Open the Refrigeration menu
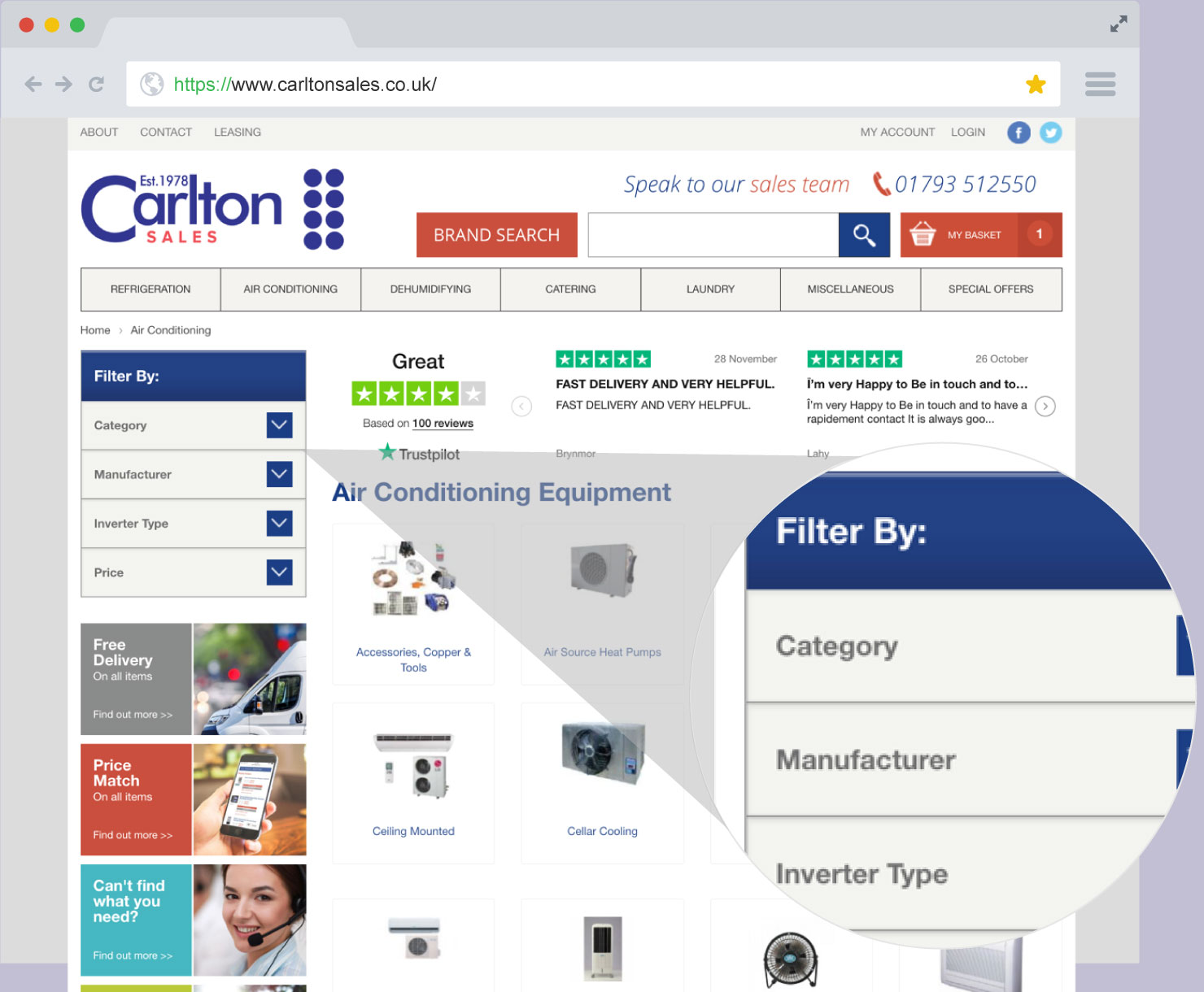This screenshot has height=992, width=1204. 150,289
